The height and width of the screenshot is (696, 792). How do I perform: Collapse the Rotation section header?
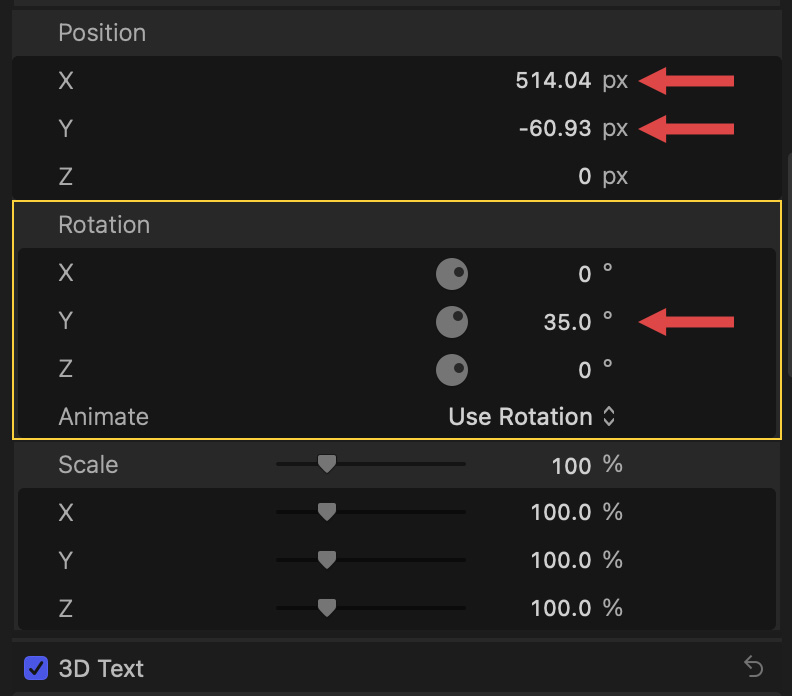click(104, 225)
